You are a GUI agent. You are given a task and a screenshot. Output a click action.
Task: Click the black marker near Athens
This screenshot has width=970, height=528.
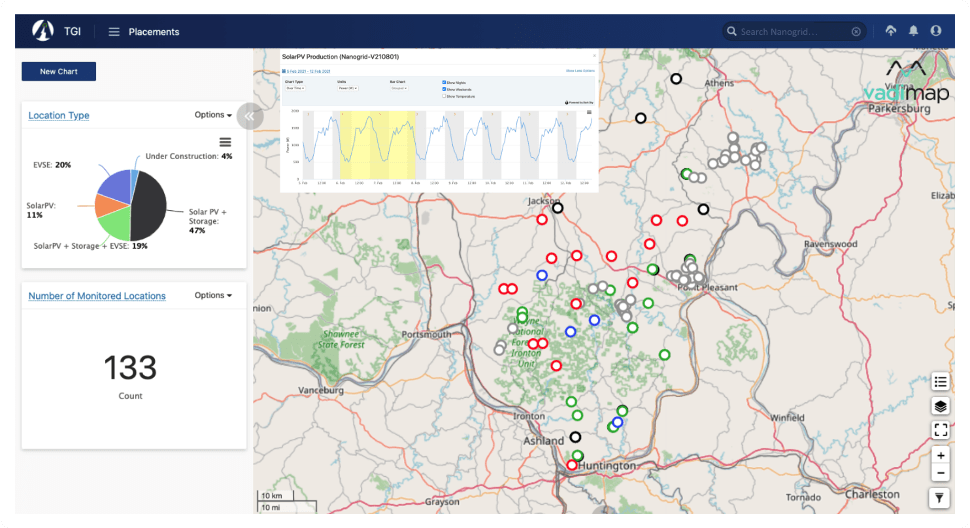tap(676, 79)
